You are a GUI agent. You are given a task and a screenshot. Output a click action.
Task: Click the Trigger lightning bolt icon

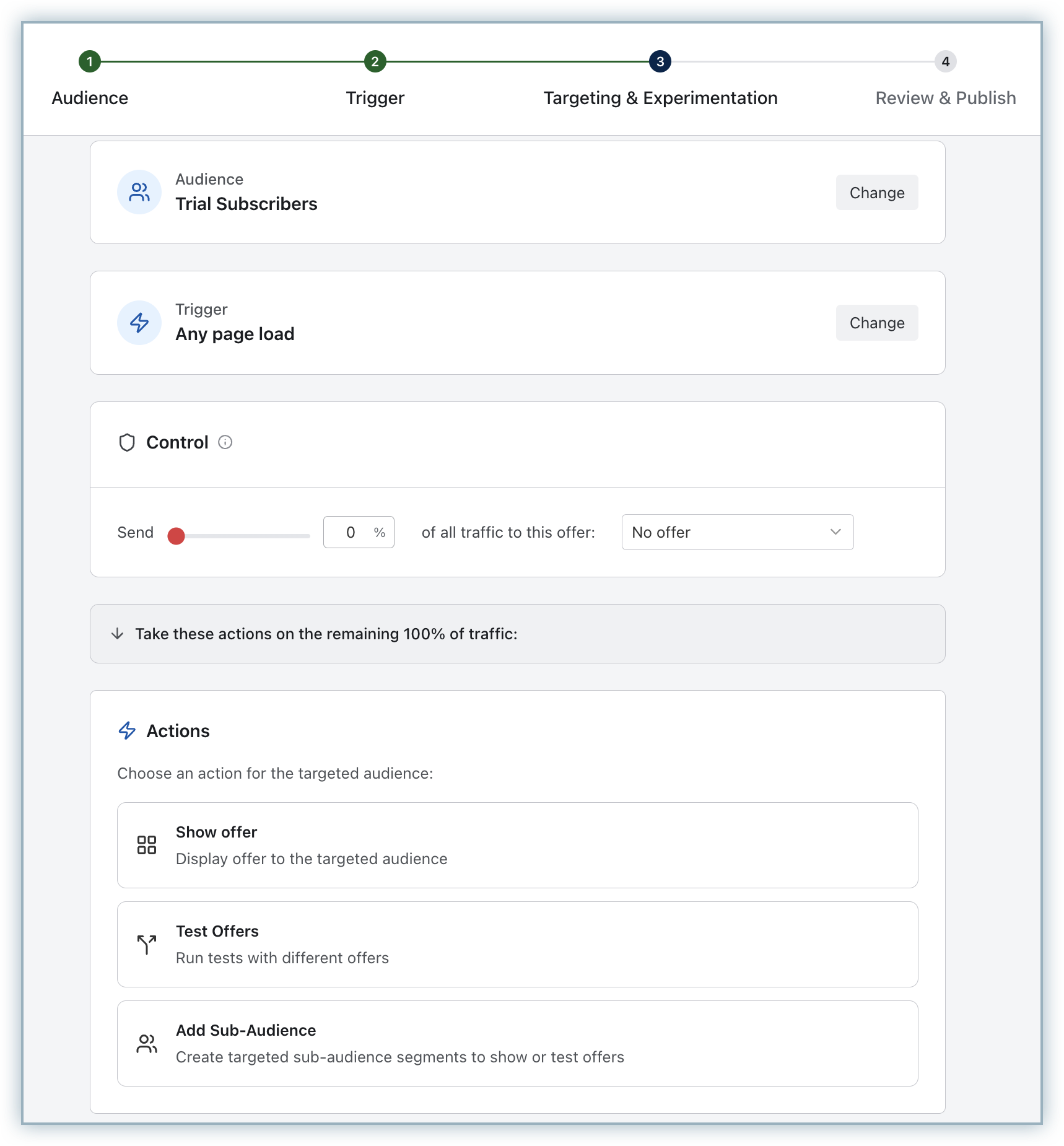pyautogui.click(x=139, y=323)
